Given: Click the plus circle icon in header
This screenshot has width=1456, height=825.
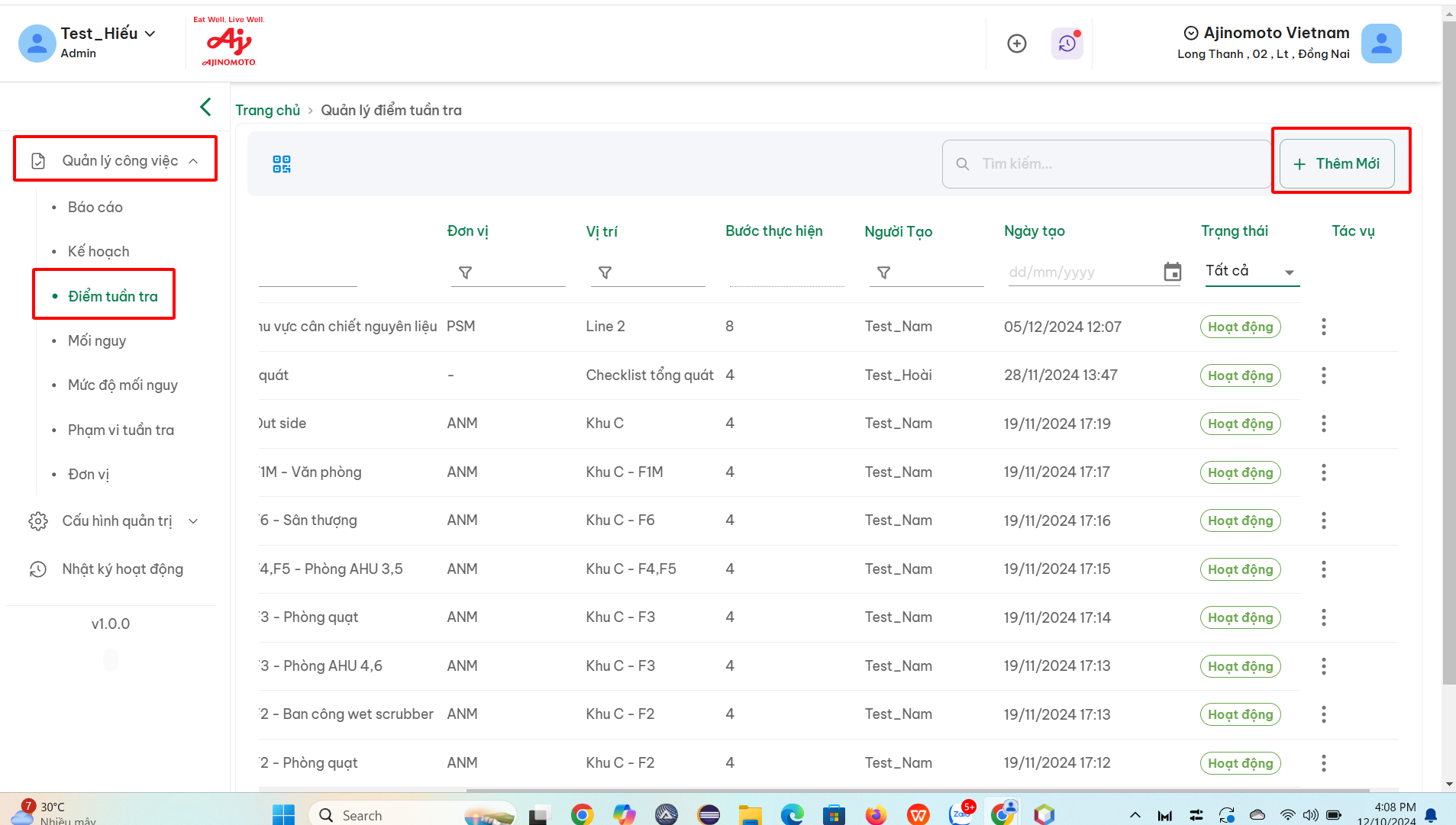Looking at the screenshot, I should pos(1017,44).
